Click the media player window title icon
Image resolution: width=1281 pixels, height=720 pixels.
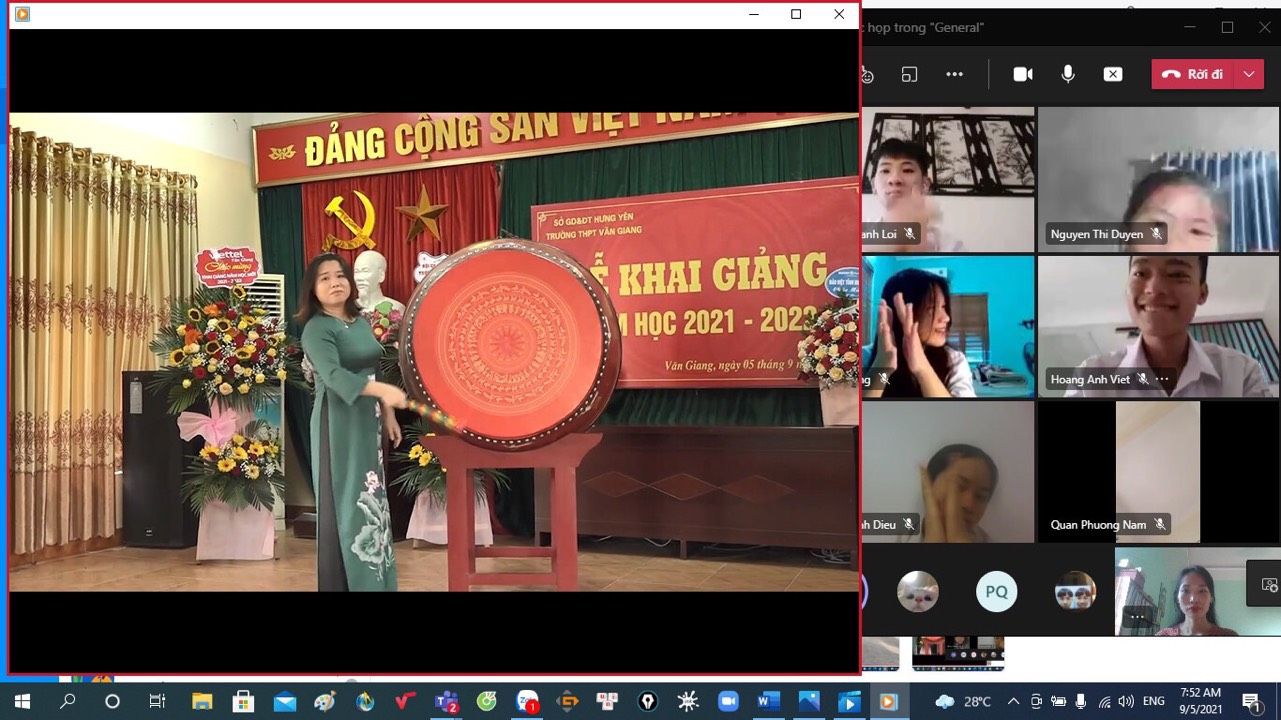pos(22,14)
